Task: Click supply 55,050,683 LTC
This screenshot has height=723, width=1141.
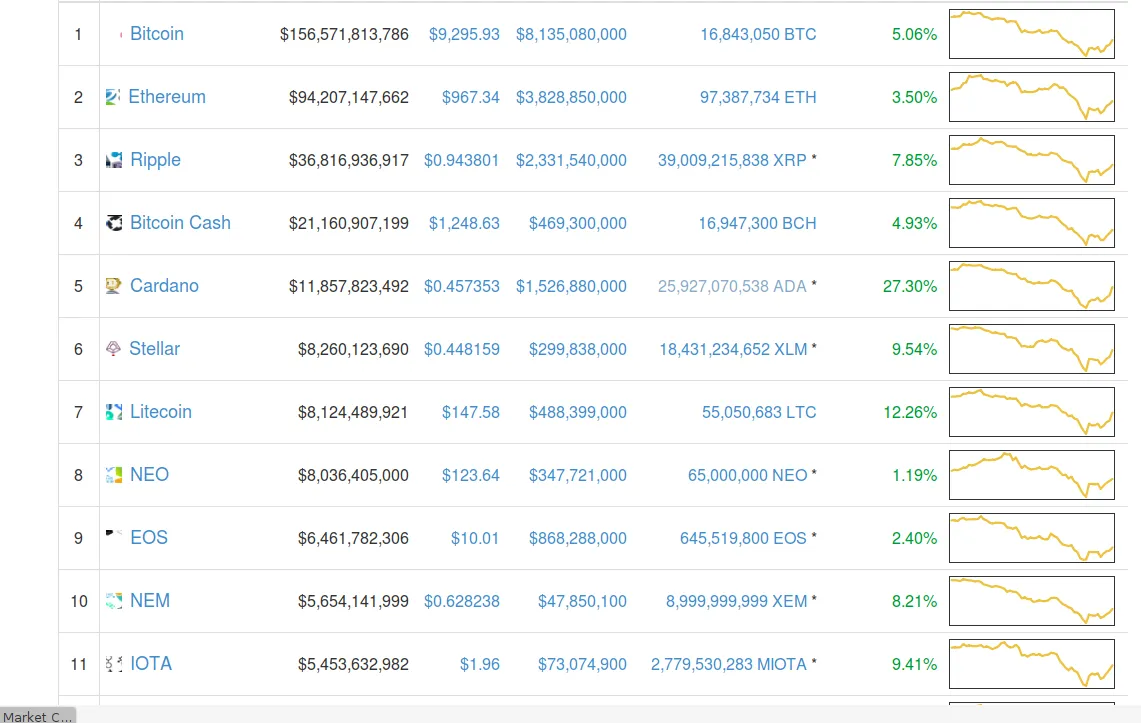Action: click(759, 412)
